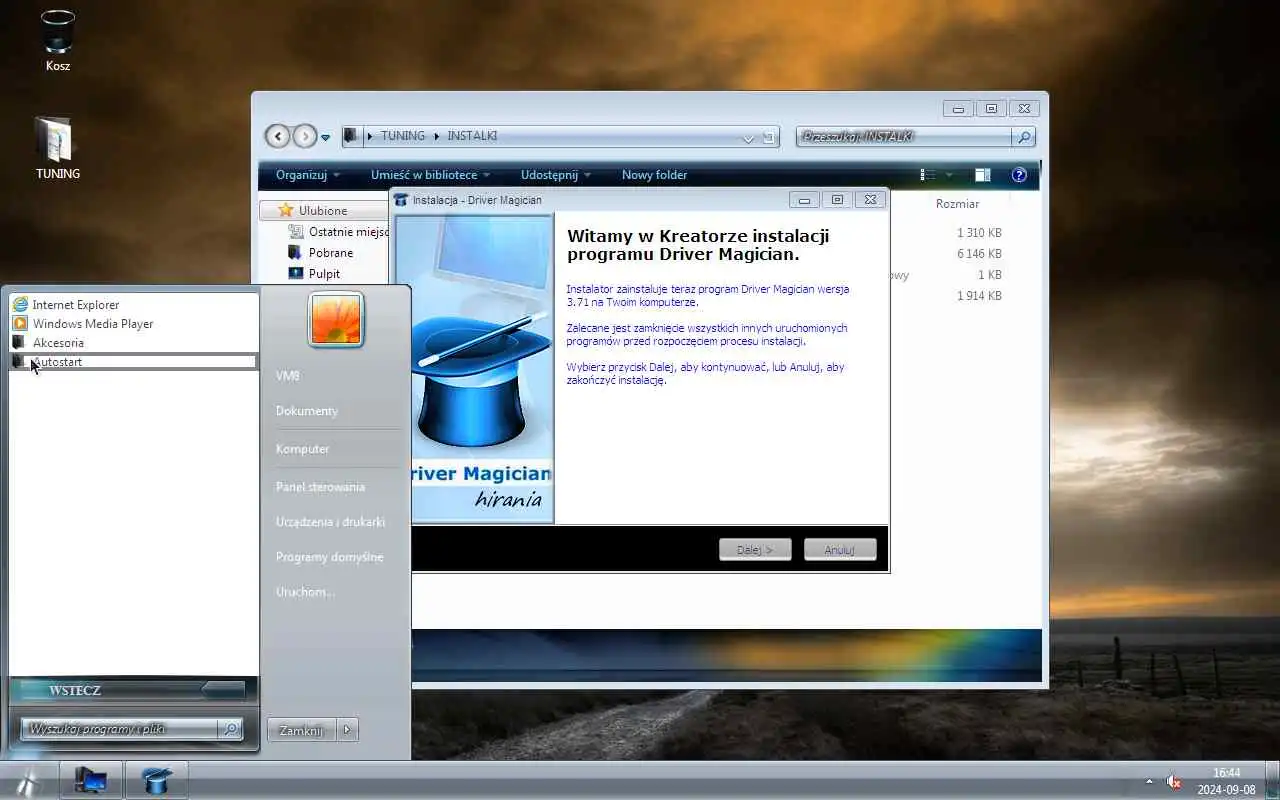This screenshot has width=1280, height=800.
Task: Open the Kosz recycle bin icon
Action: 58,40
